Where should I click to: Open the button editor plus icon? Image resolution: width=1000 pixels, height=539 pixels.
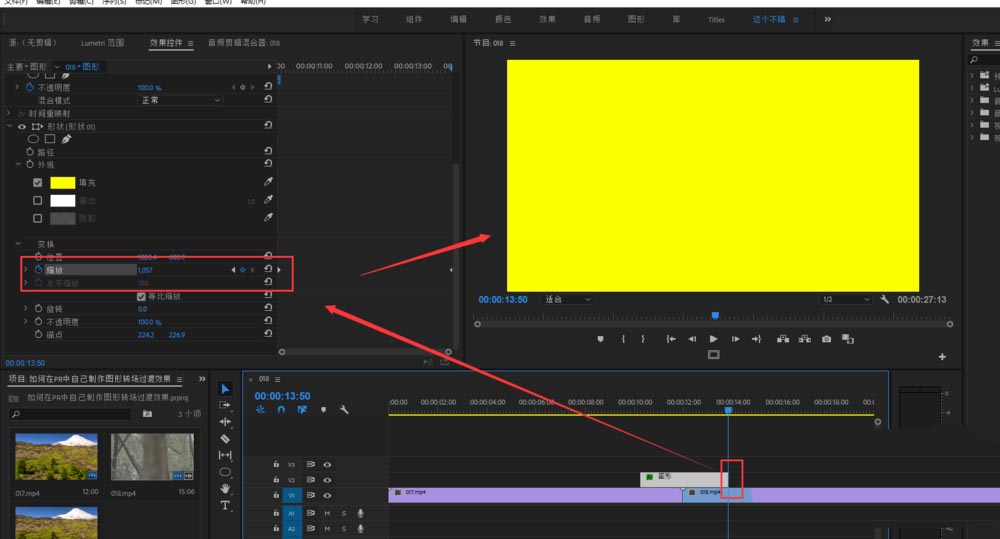[x=942, y=357]
